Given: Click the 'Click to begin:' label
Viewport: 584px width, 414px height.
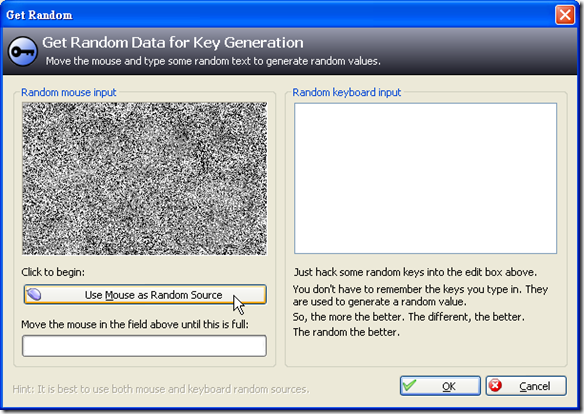Looking at the screenshot, I should pyautogui.click(x=53, y=272).
